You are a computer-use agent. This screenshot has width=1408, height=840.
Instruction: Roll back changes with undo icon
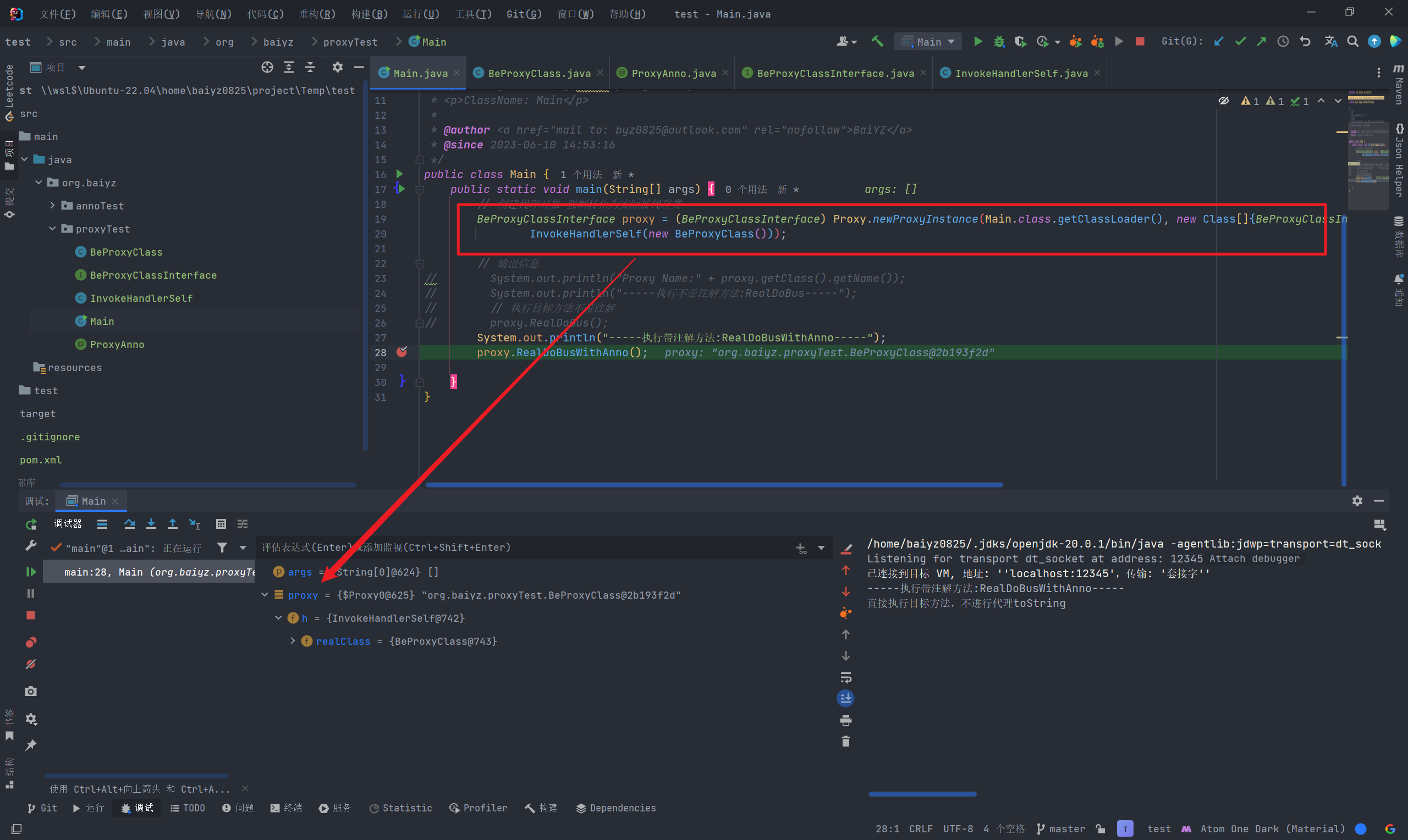(x=1305, y=41)
